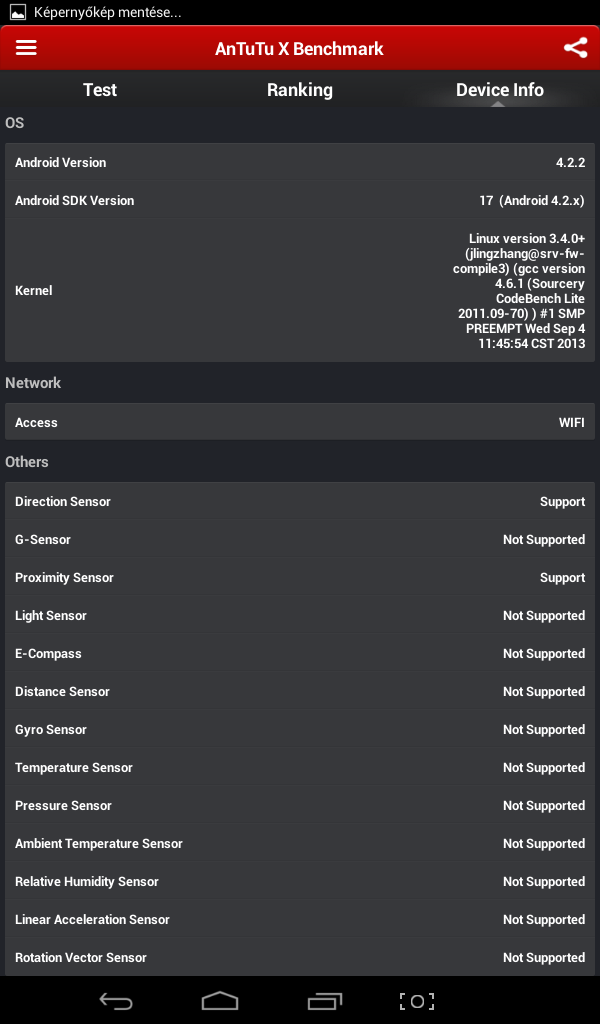Select the Direction Sensor row
Screen dimensions: 600x1024
(x=300, y=502)
